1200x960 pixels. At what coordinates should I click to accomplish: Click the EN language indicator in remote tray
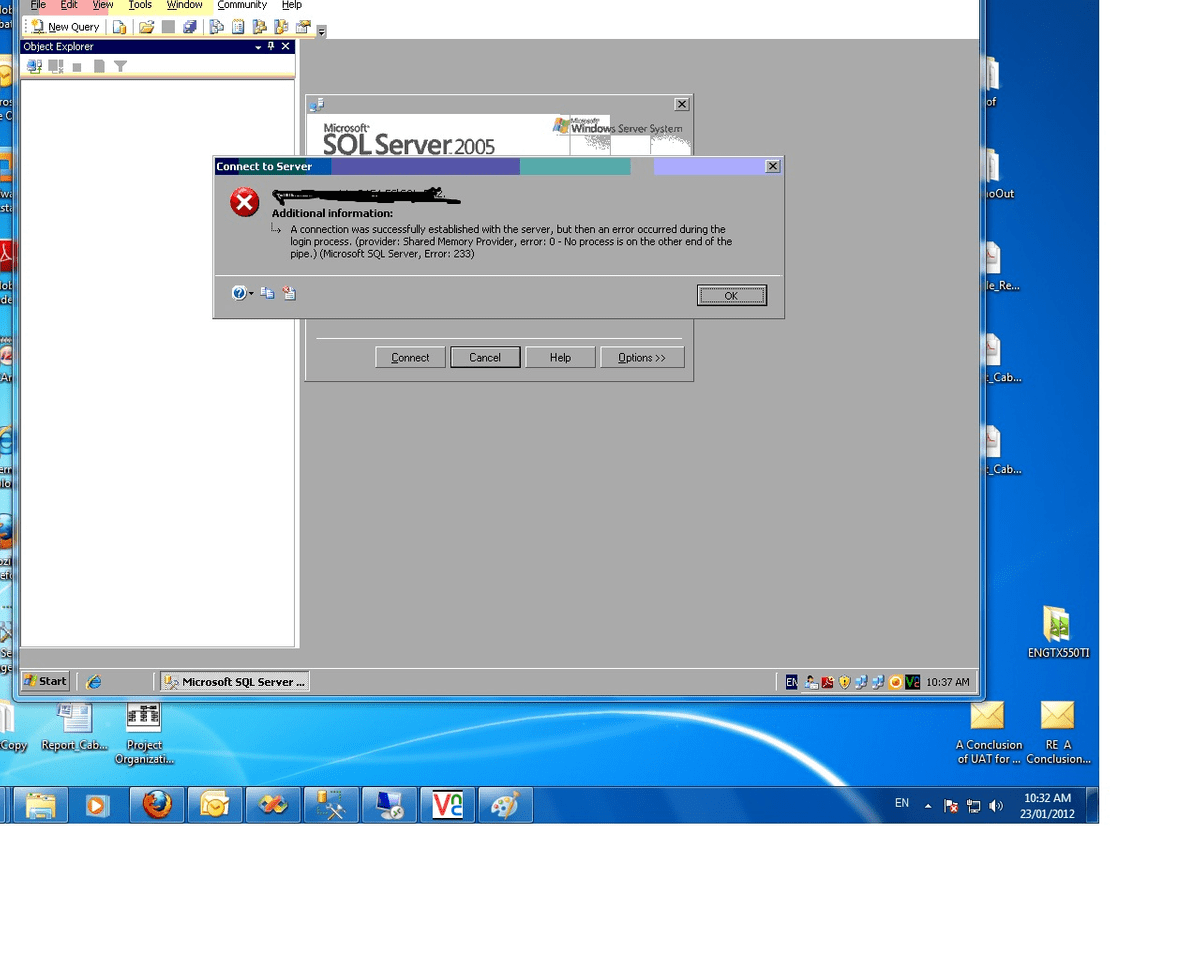(x=791, y=682)
